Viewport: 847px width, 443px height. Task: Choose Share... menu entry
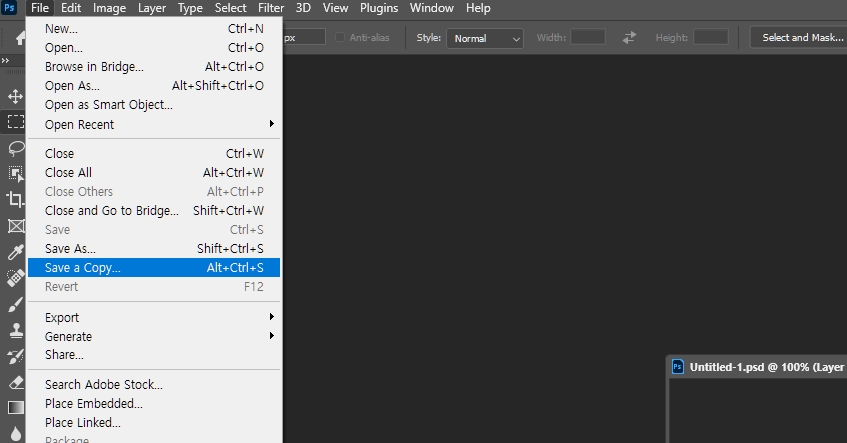click(x=154, y=354)
